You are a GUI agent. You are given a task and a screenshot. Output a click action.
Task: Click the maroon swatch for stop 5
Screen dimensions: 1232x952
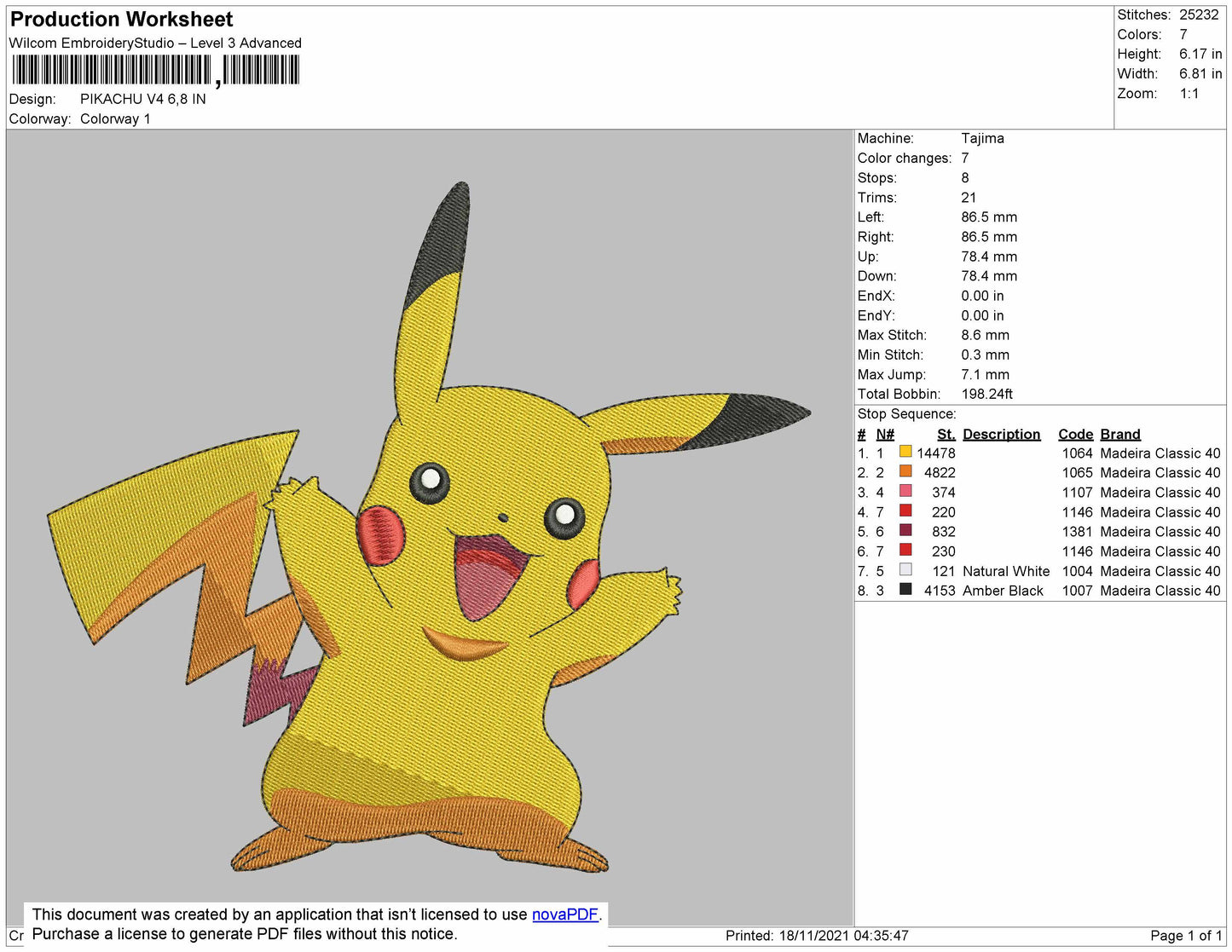tap(905, 531)
